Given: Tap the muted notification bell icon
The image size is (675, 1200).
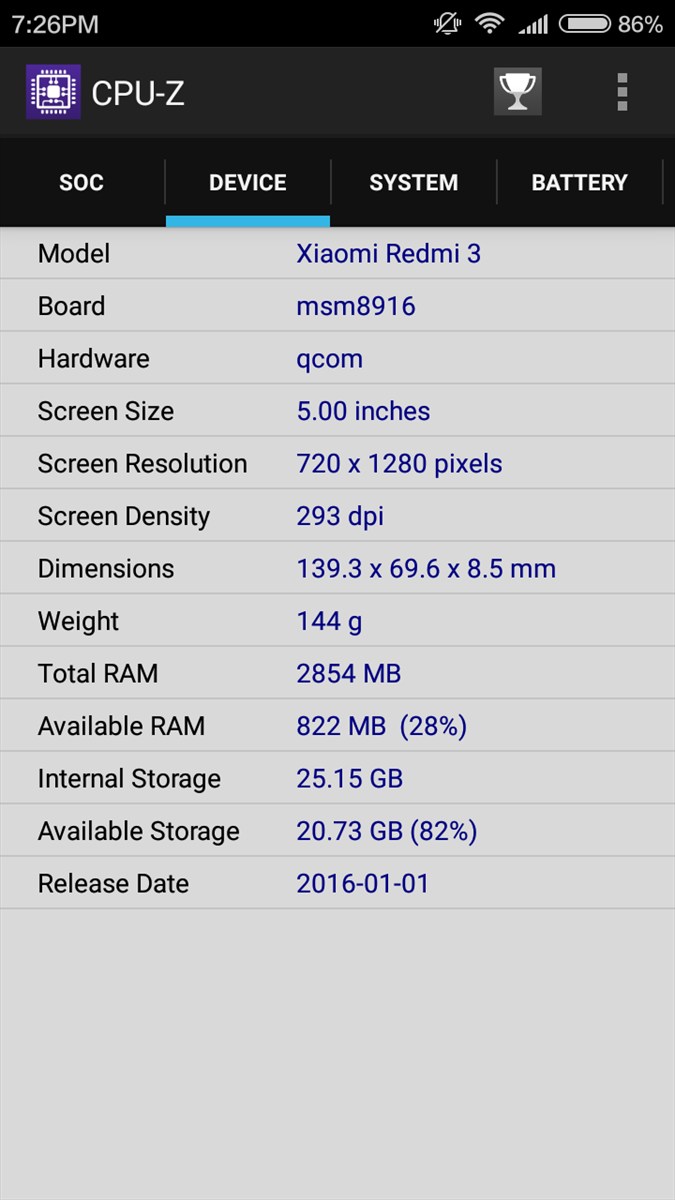Looking at the screenshot, I should coord(447,24).
